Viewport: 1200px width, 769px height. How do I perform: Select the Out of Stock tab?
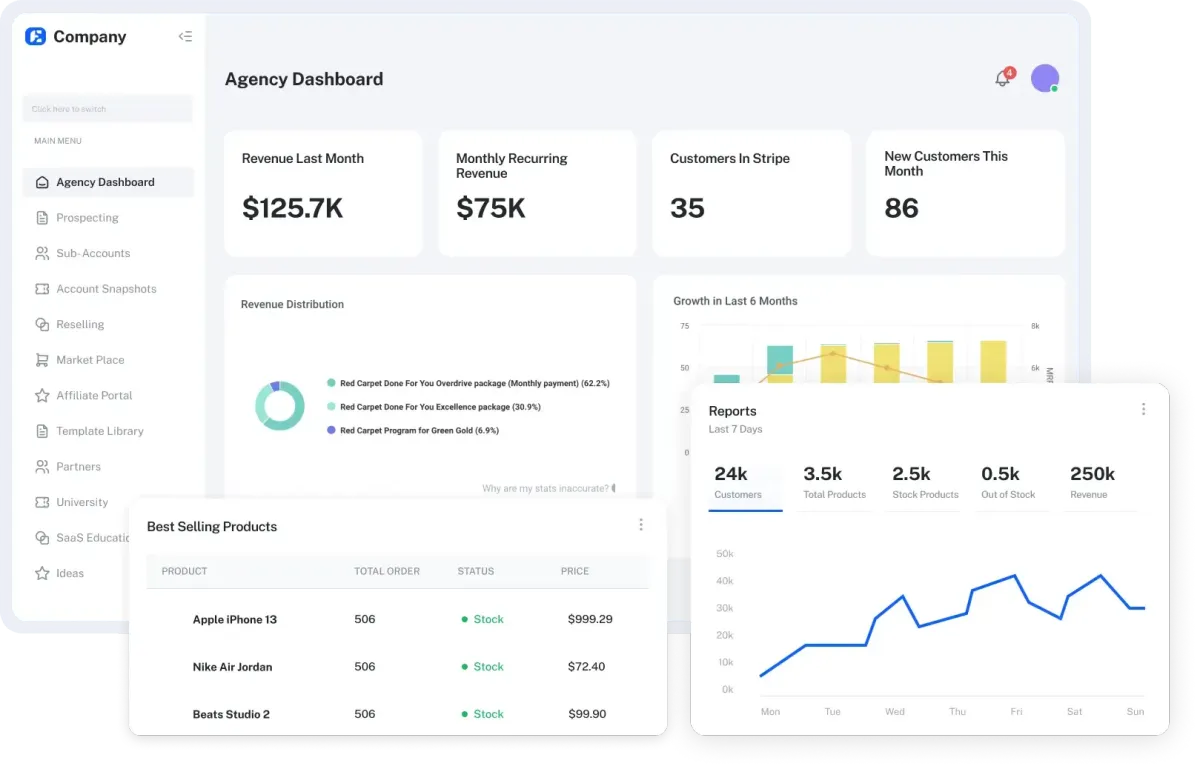click(x=1007, y=483)
